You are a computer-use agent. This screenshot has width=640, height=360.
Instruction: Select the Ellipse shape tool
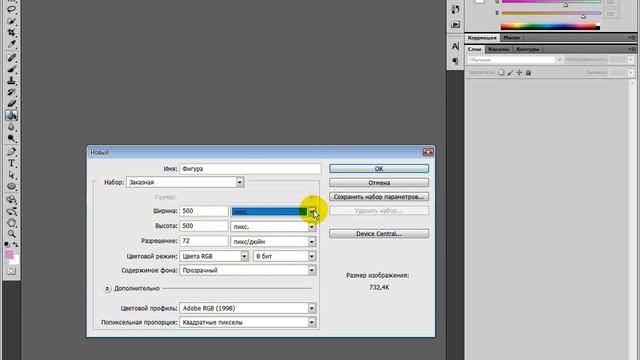(11, 187)
